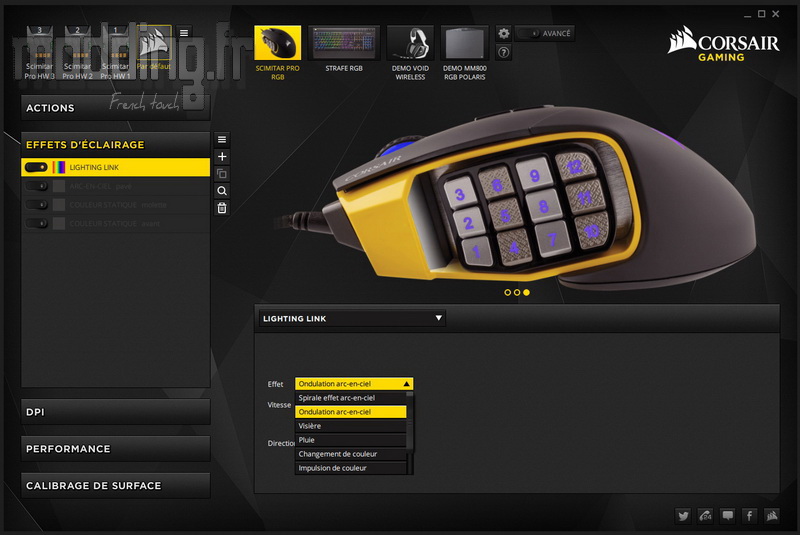Add a new lighting effect with plus icon
Image resolution: width=800 pixels, height=535 pixels.
[x=222, y=157]
